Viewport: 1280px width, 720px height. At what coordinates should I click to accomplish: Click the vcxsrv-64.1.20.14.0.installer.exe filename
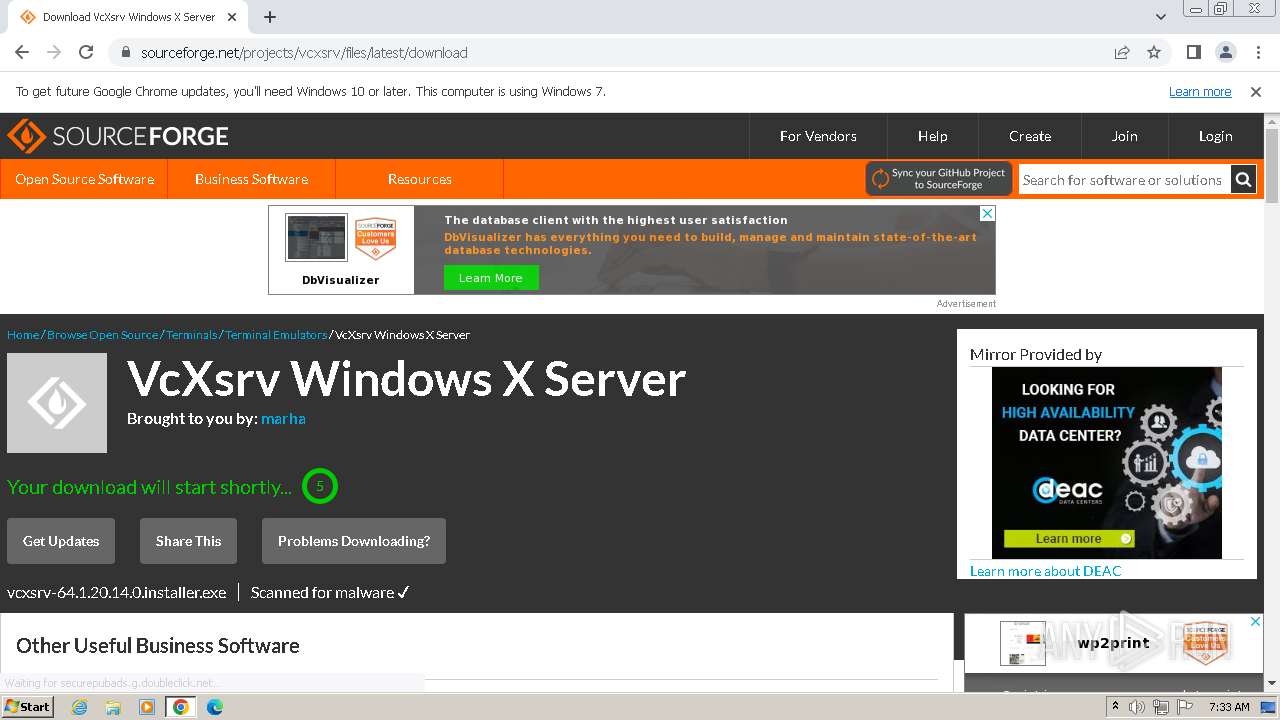coord(117,593)
